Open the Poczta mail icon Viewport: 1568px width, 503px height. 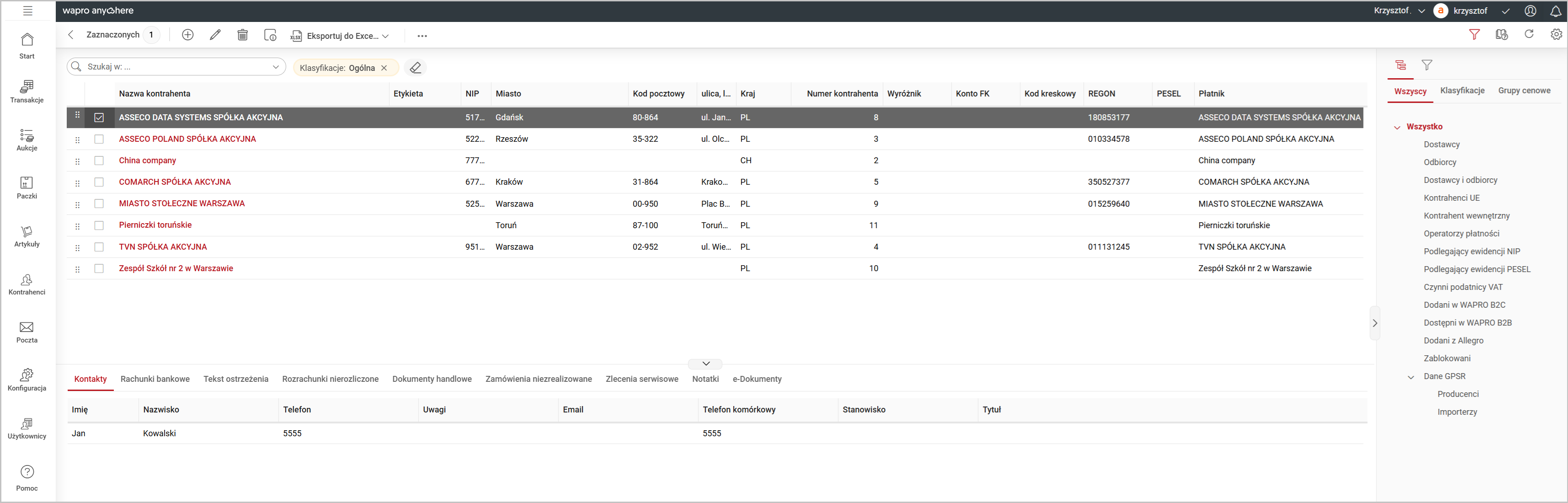(x=27, y=332)
